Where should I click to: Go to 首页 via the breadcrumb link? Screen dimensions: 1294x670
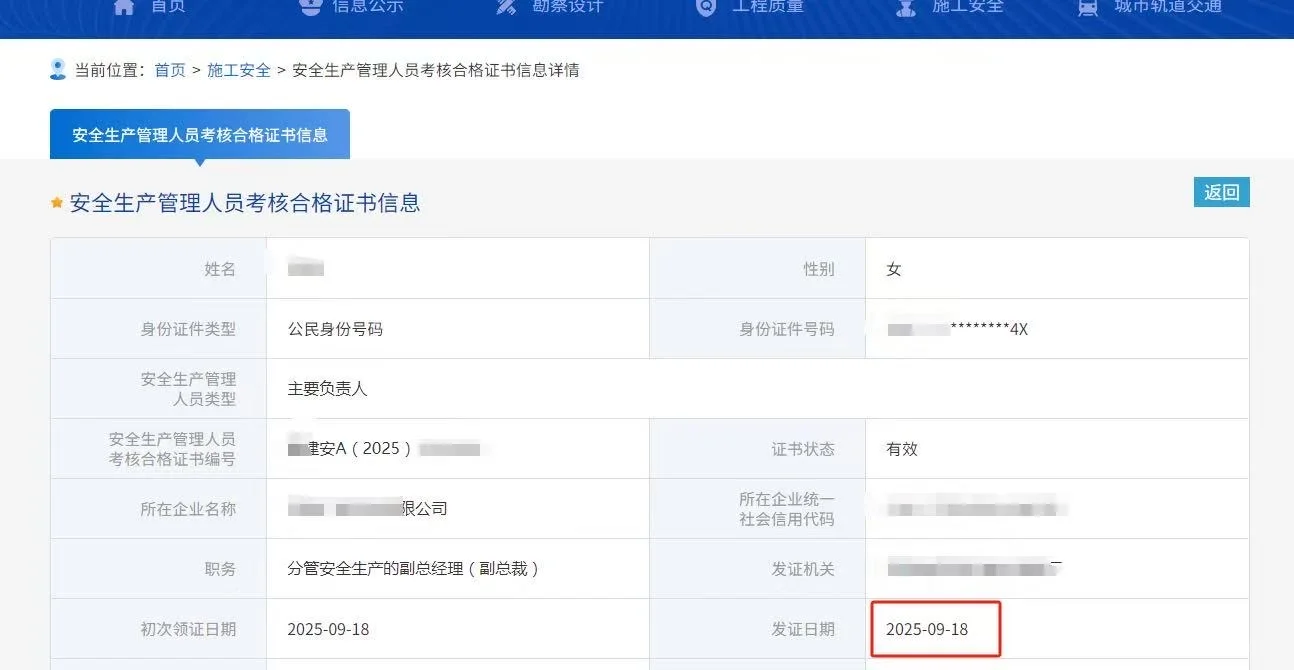pyautogui.click(x=170, y=70)
